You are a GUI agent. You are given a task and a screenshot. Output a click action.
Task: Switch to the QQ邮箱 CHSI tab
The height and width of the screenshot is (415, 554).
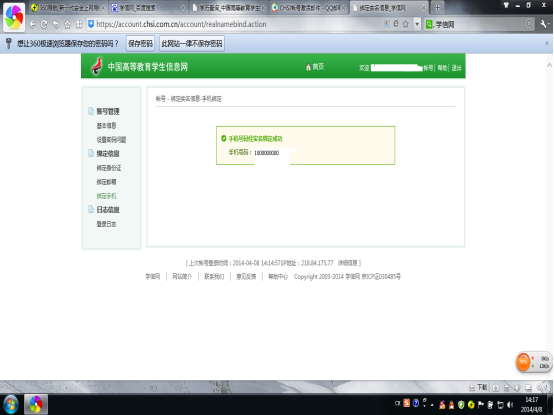(x=308, y=8)
